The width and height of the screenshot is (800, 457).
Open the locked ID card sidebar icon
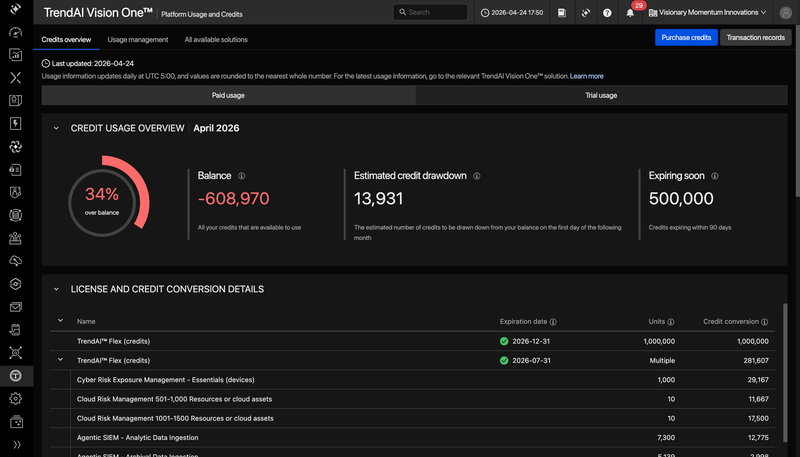(15, 170)
